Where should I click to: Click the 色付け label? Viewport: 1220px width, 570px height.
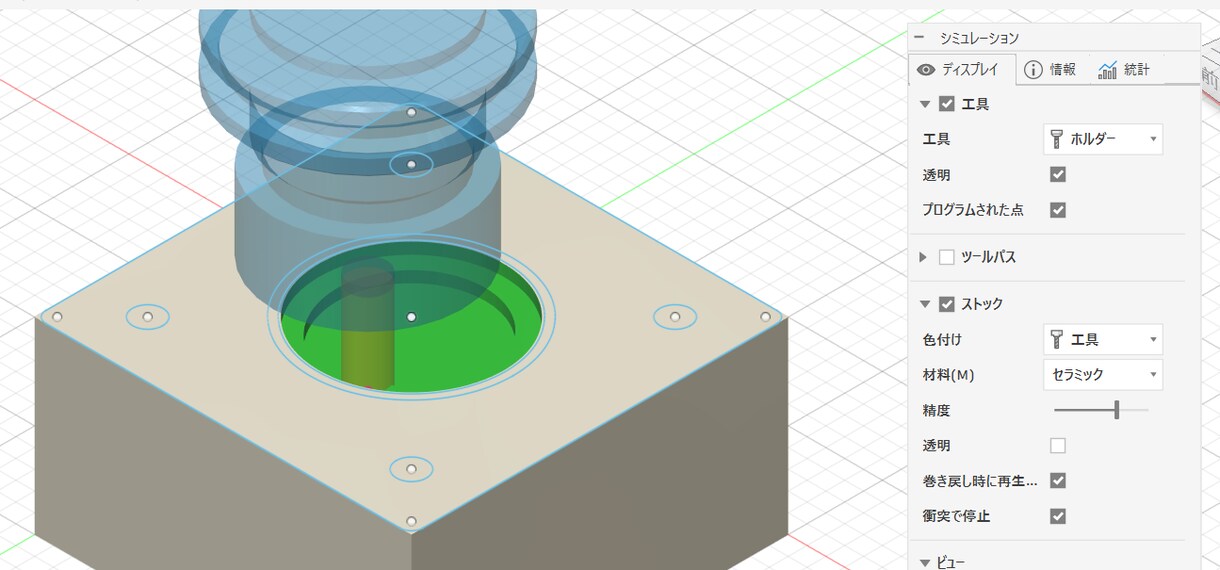coord(941,340)
